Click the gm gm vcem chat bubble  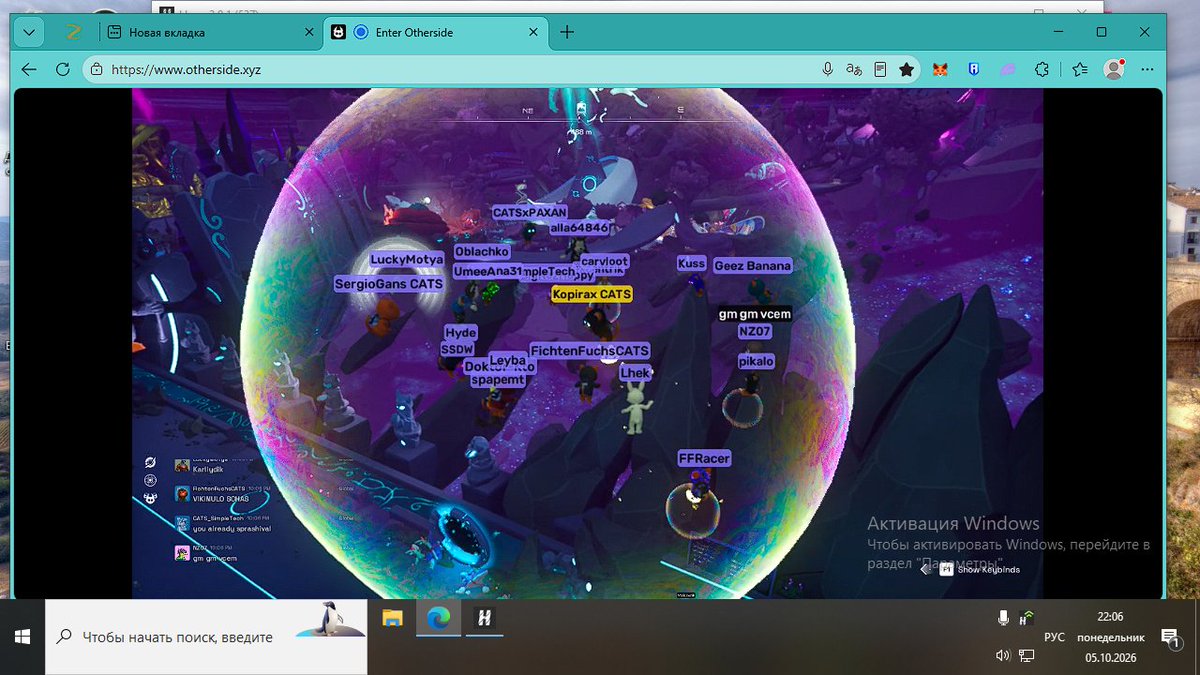755,314
